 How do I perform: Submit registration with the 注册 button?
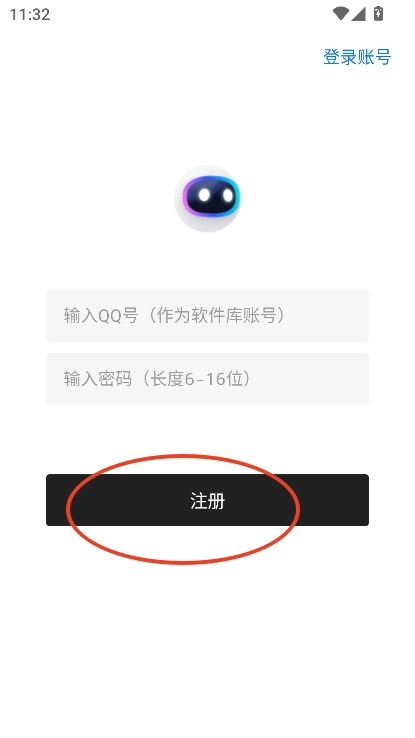pyautogui.click(x=208, y=500)
